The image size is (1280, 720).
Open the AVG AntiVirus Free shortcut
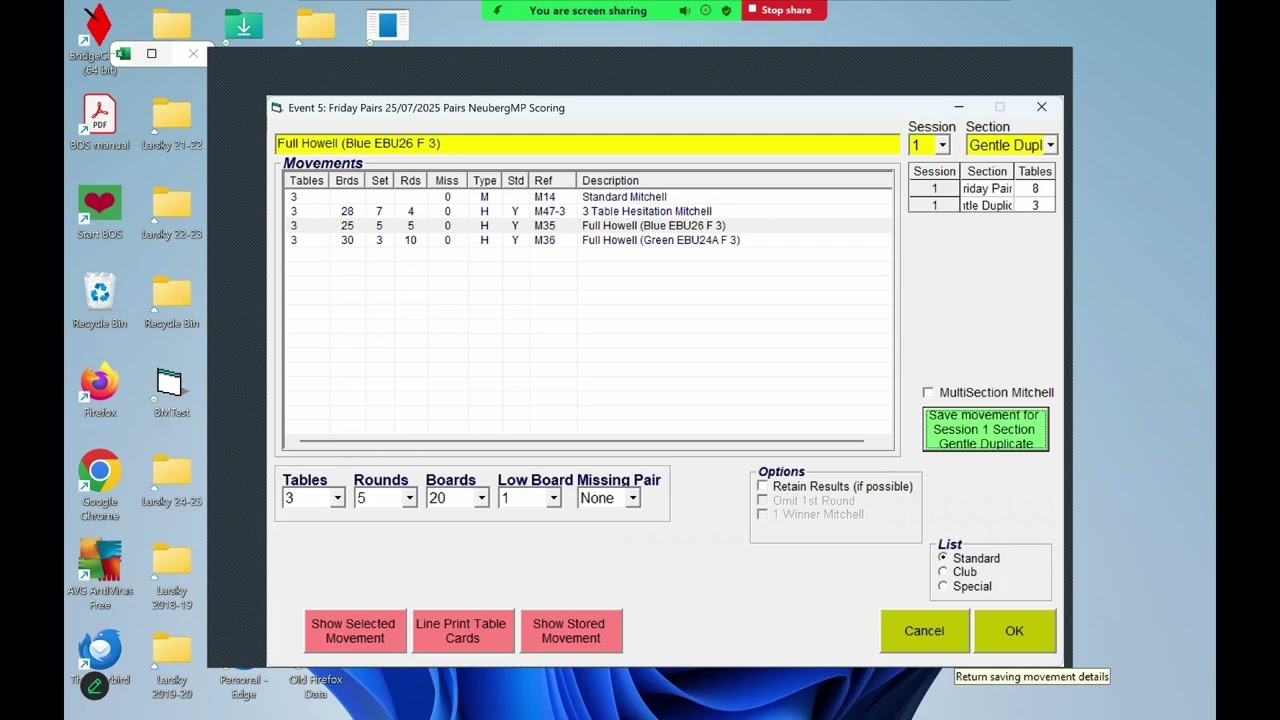(x=100, y=574)
